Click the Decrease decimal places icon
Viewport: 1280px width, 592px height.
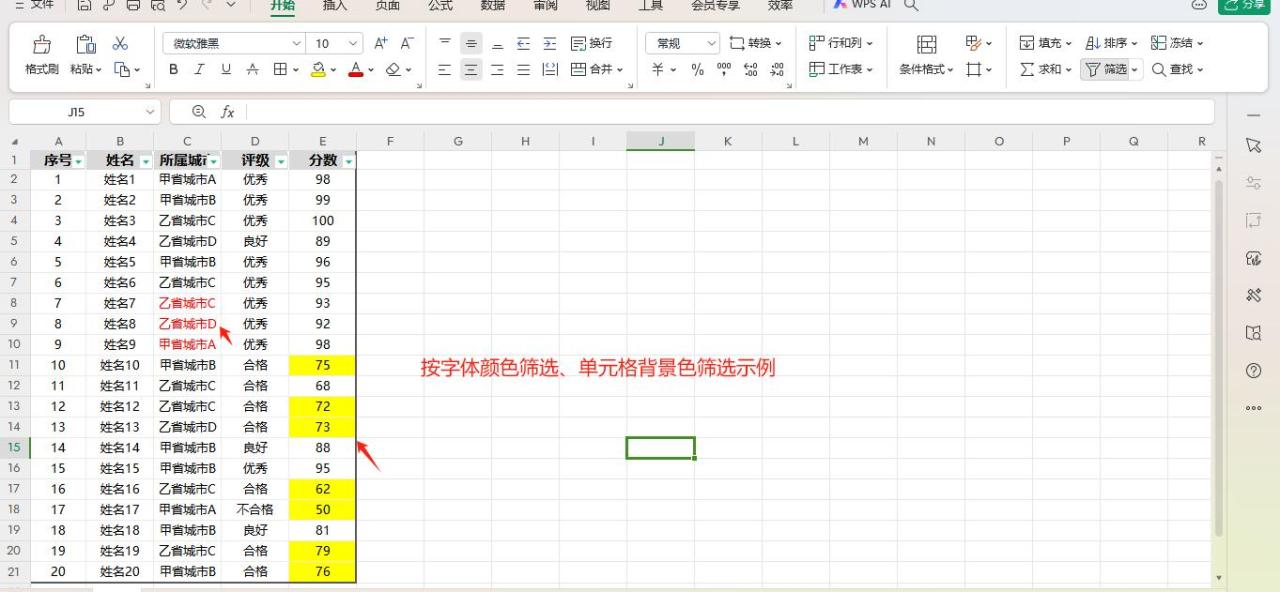pos(778,70)
